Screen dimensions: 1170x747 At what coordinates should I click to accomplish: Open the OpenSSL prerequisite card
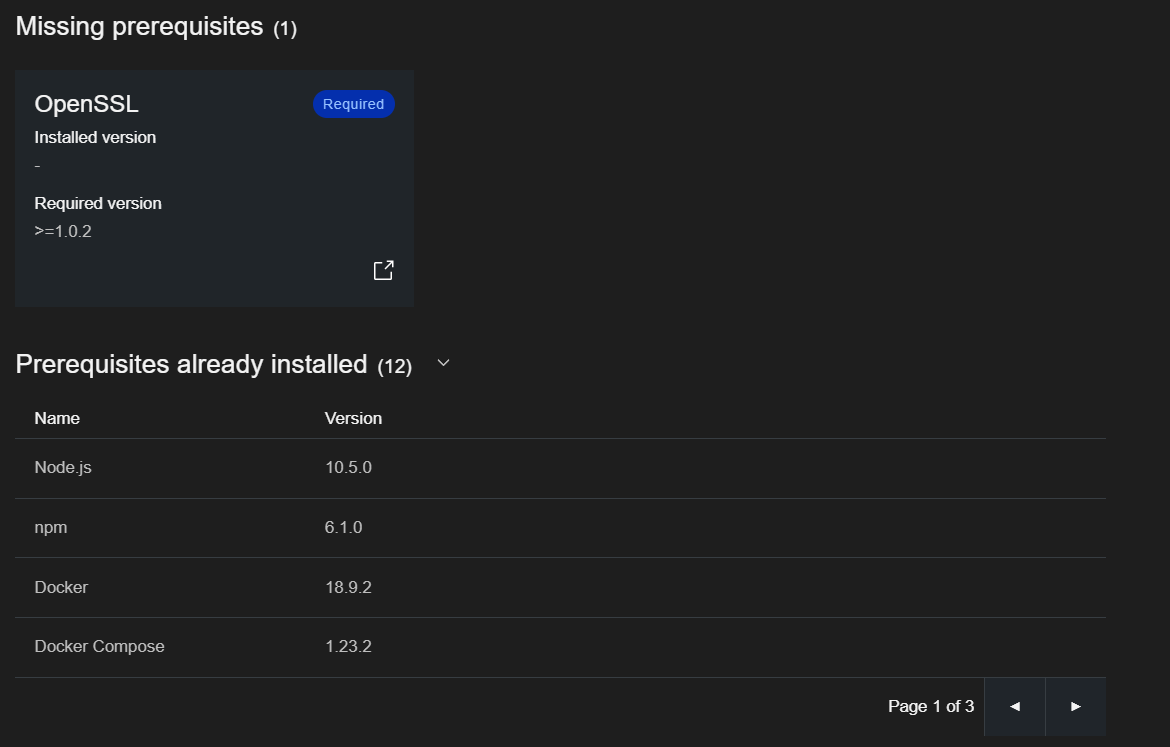[214, 188]
